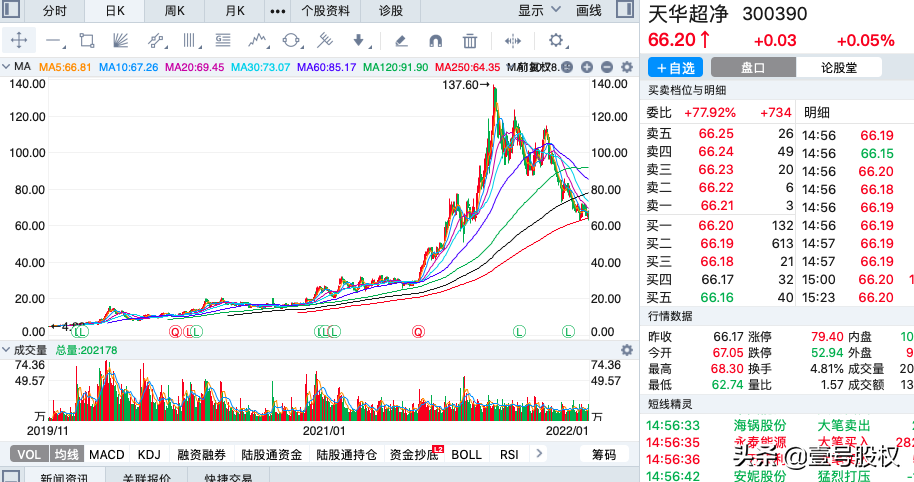Select the circle cycle tool
Screen dimensions: 914x482
pyautogui.click(x=291, y=41)
